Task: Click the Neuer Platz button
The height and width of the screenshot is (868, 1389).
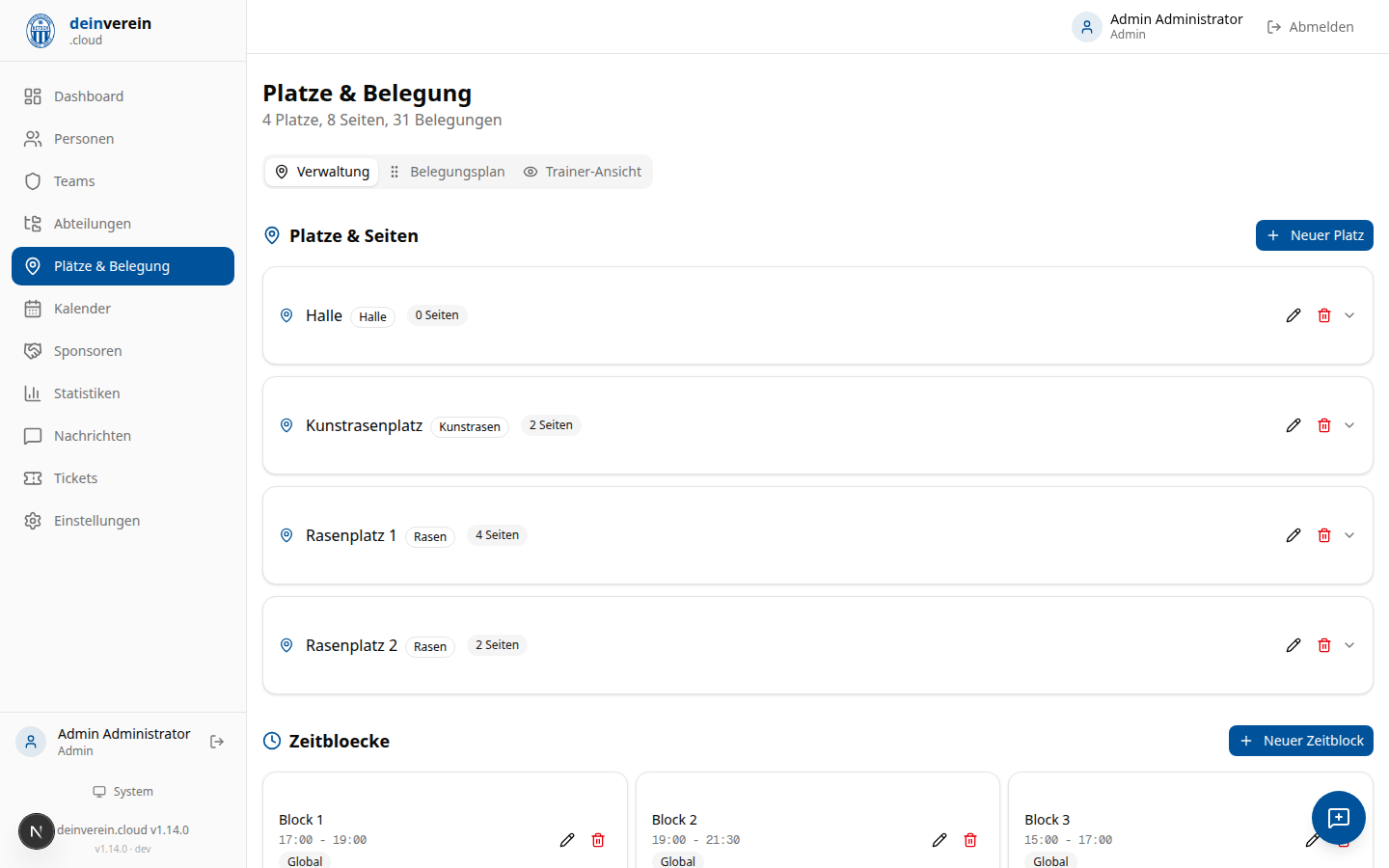Action: 1314,235
